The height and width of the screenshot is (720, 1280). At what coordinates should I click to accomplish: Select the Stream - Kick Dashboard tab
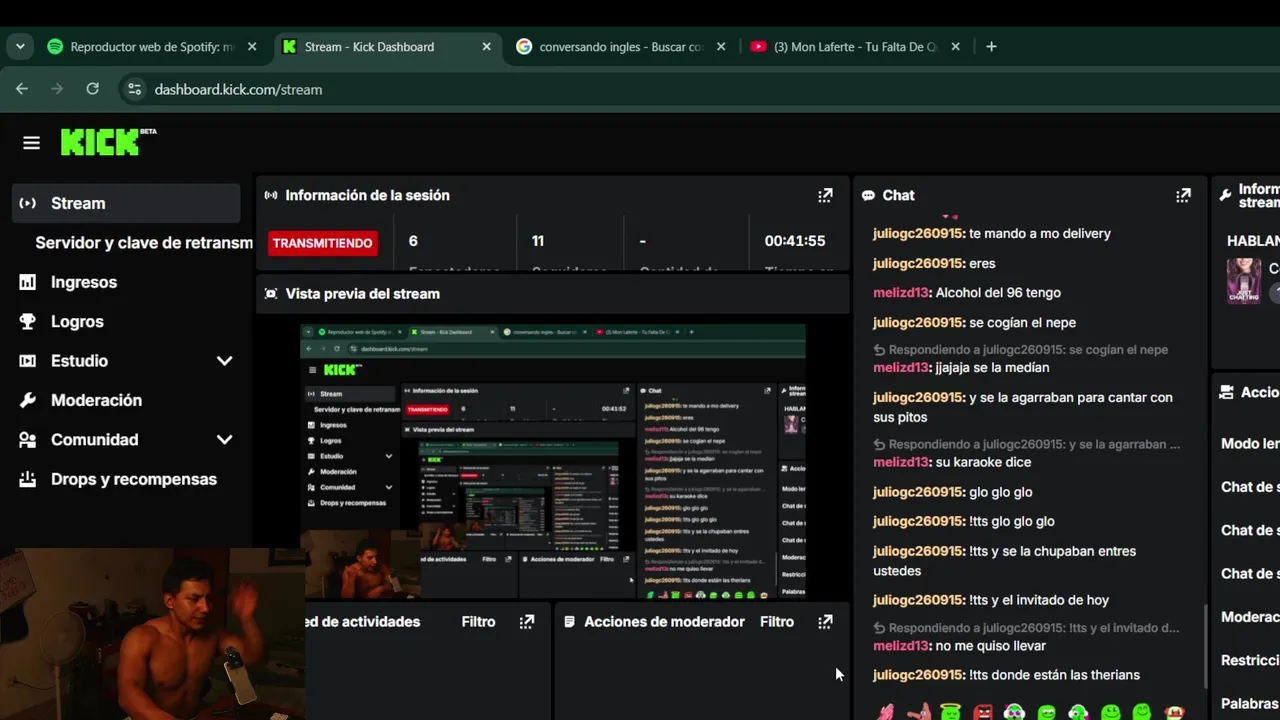pyautogui.click(x=387, y=46)
